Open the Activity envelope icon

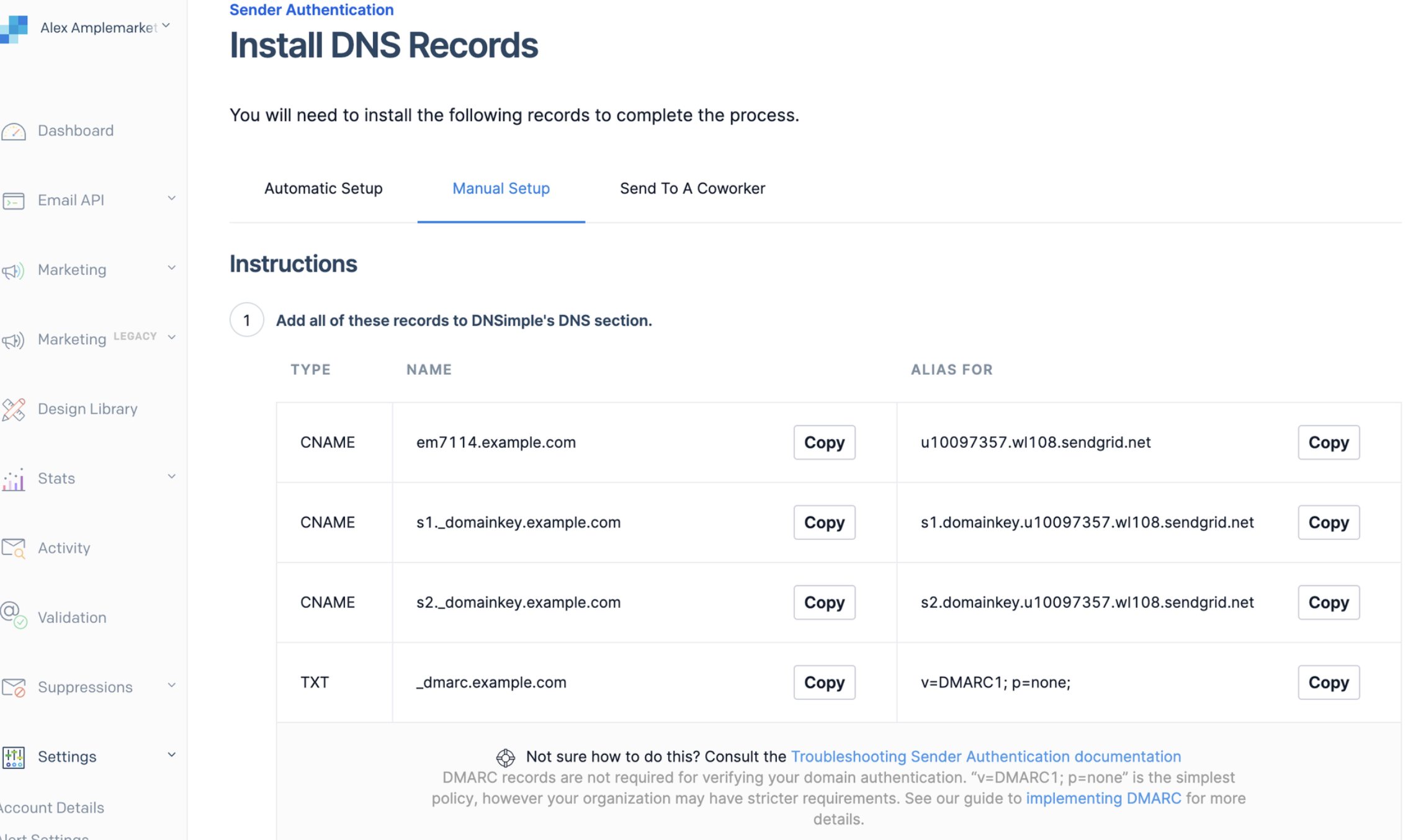coord(14,548)
